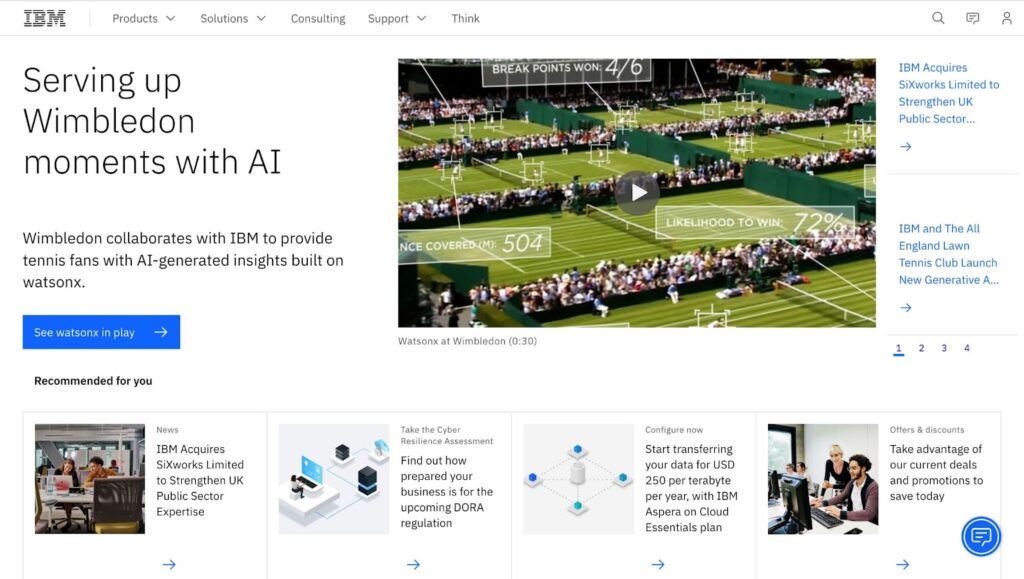Click Recommended for you heading
Image resolution: width=1024 pixels, height=579 pixels.
click(93, 381)
